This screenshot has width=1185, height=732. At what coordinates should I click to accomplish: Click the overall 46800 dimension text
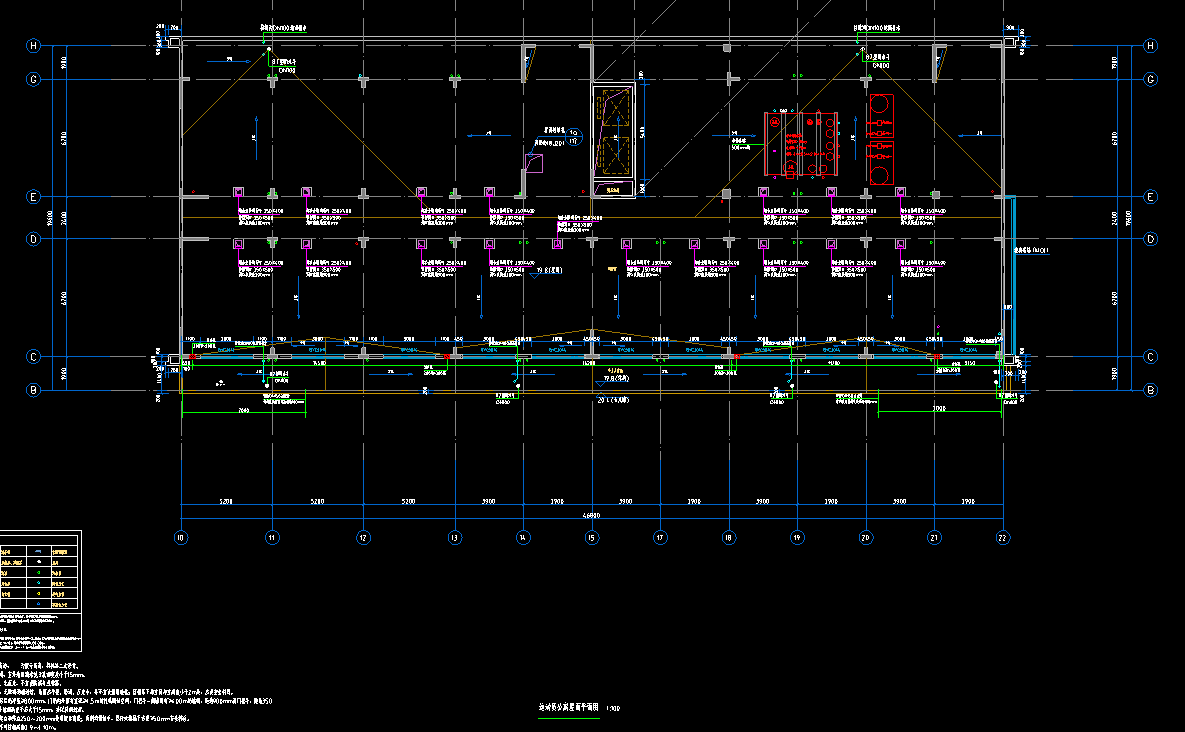point(591,515)
